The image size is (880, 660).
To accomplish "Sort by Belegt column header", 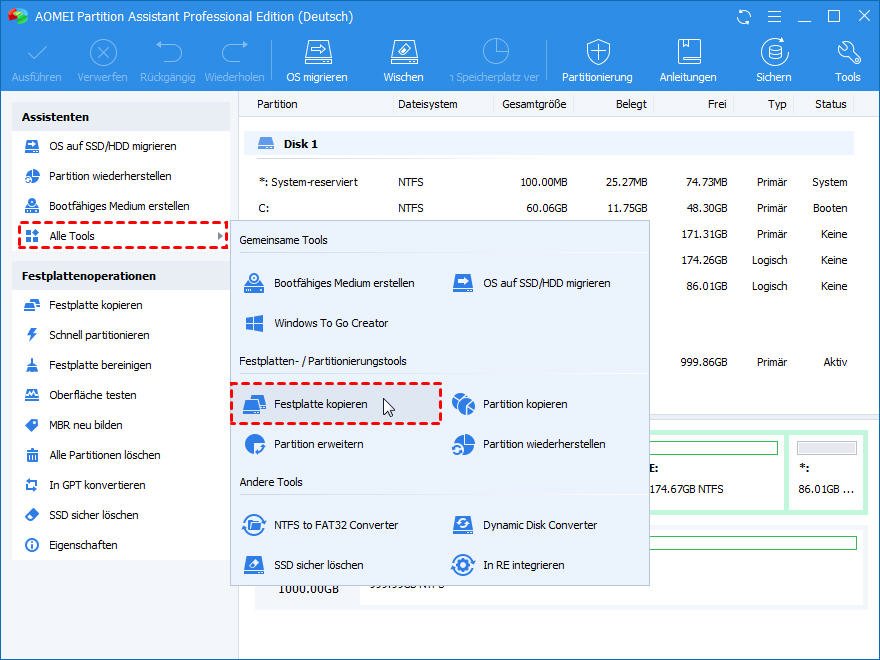I will (631, 104).
